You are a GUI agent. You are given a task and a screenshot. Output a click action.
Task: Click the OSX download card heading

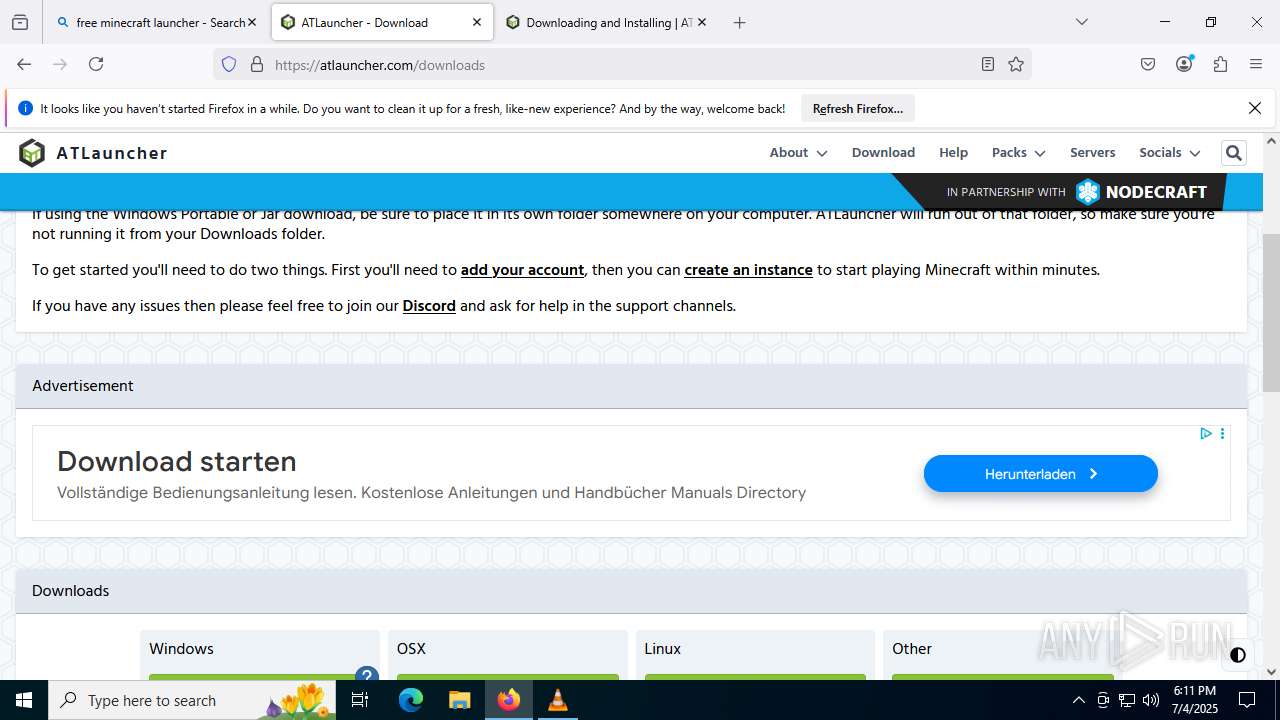click(411, 649)
